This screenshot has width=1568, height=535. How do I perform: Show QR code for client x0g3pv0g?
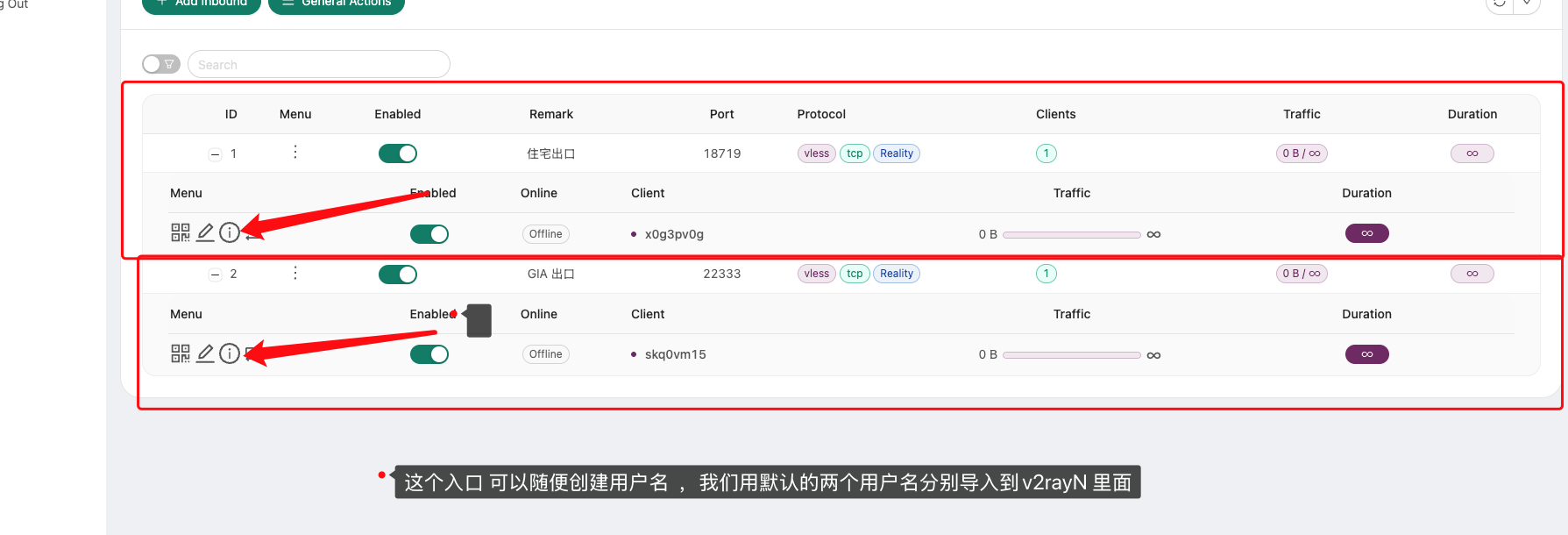(180, 232)
